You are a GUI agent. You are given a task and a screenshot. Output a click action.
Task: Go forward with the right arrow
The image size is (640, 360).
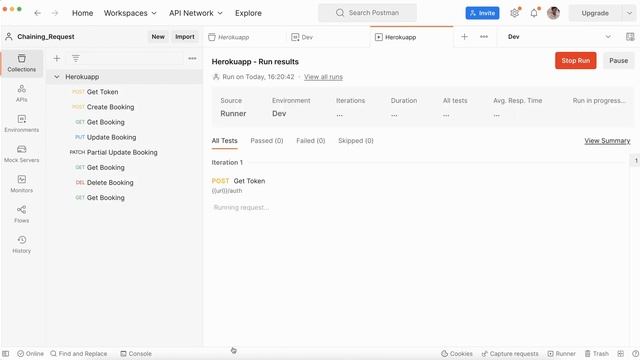pos(55,13)
